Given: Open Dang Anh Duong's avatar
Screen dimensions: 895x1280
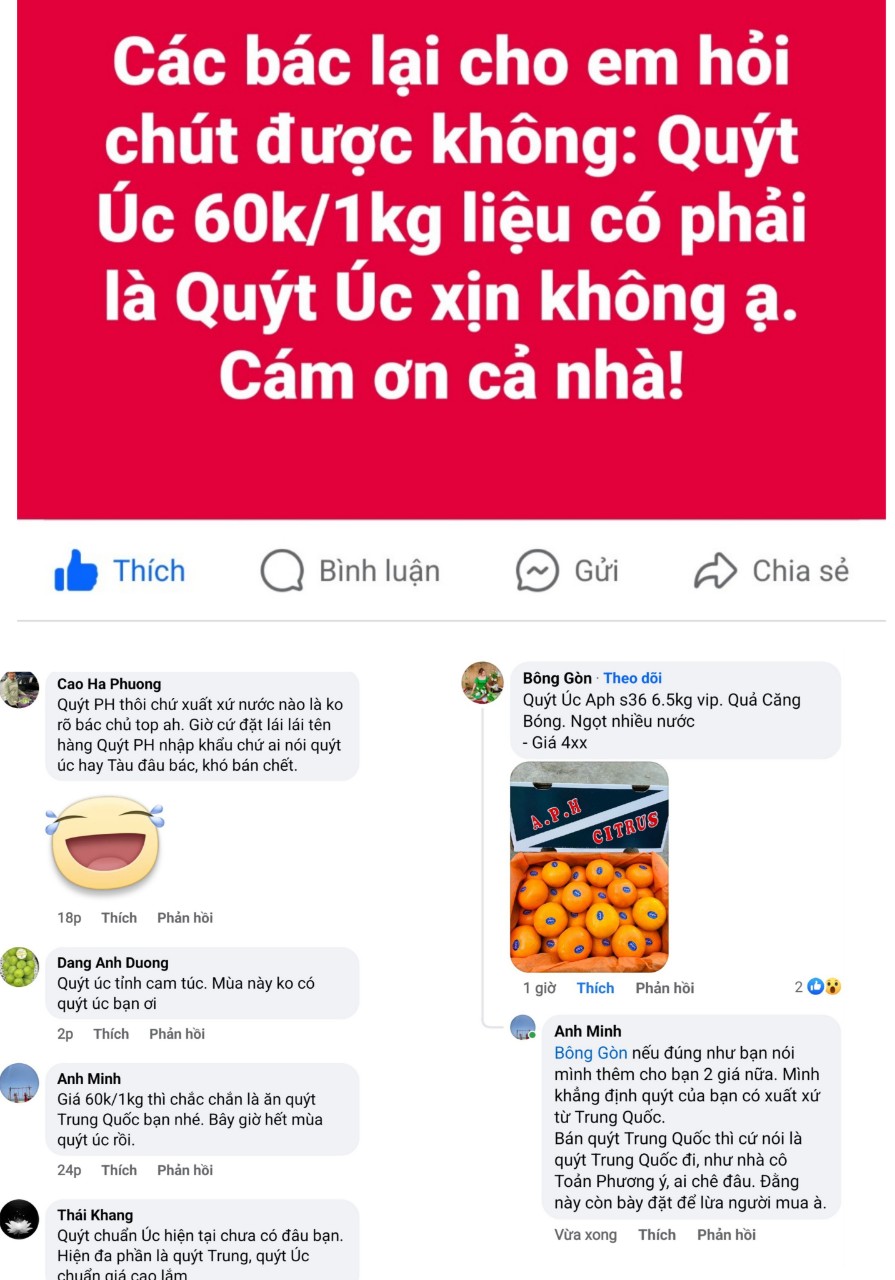Looking at the screenshot, I should 19,967.
